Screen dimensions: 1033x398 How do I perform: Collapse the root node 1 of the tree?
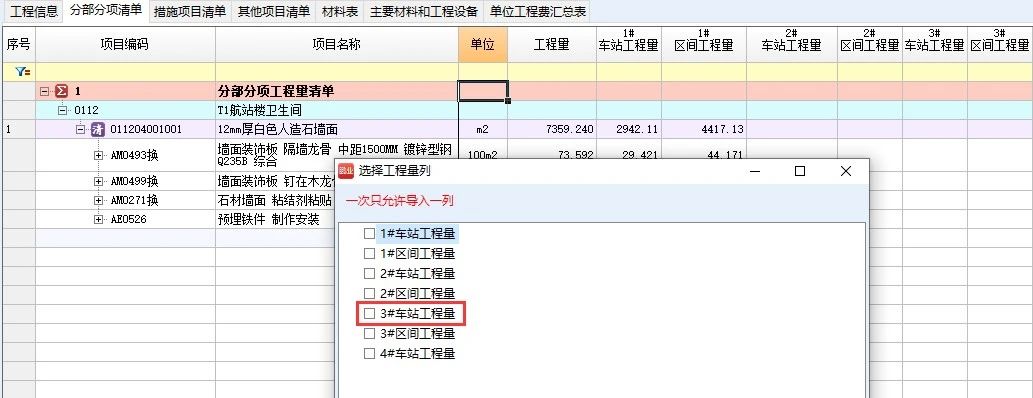pyautogui.click(x=45, y=91)
